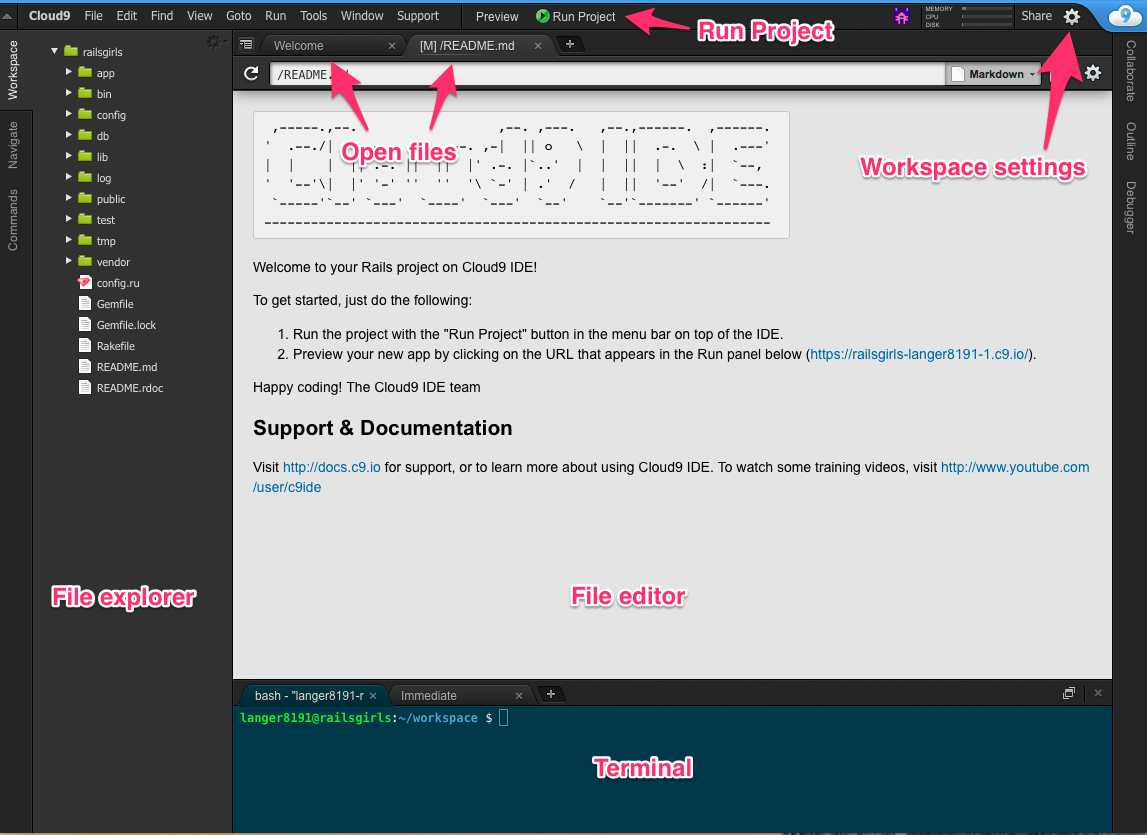The image size is (1147, 835).
Task: Open the File menu
Action: click(93, 15)
